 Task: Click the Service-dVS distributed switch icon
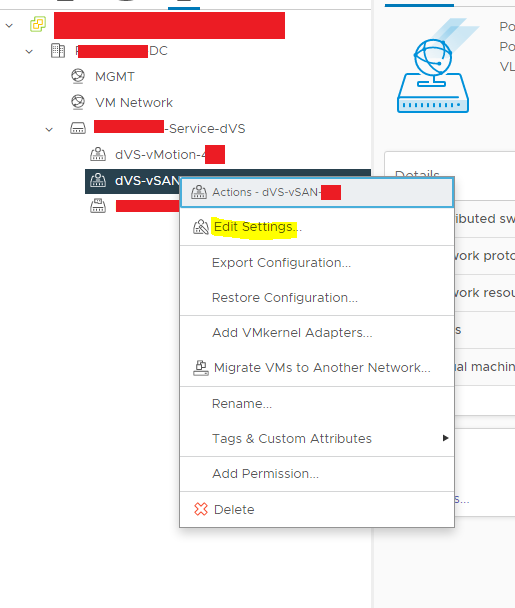78,128
